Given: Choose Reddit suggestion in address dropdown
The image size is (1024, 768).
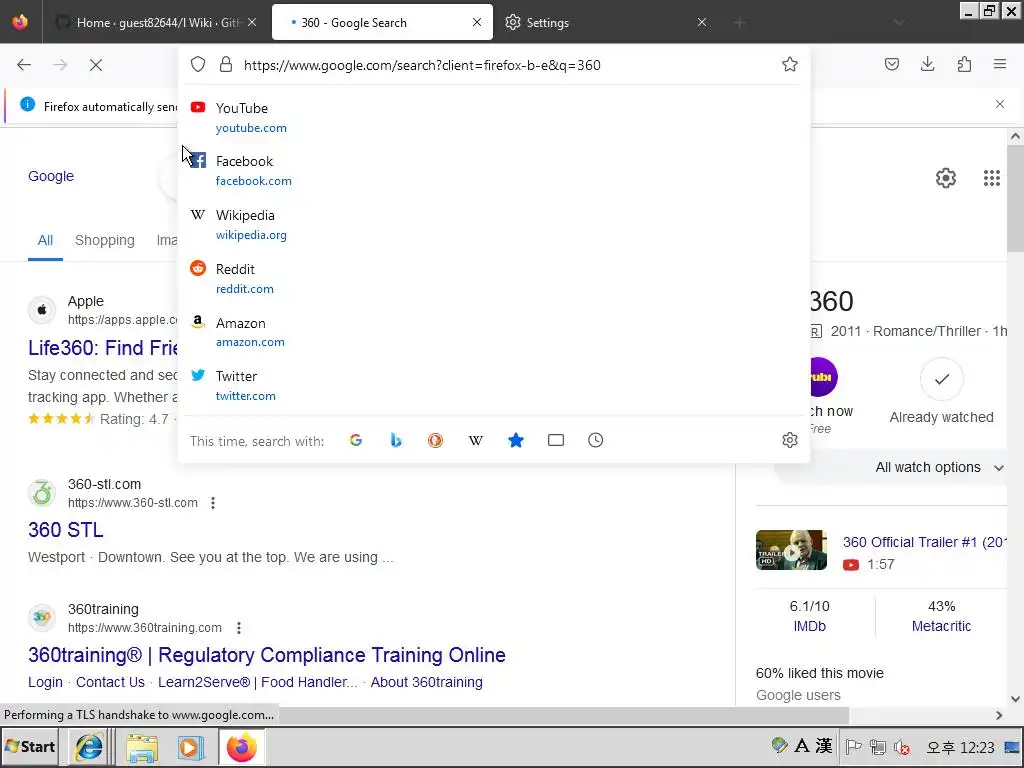Looking at the screenshot, I should (494, 278).
